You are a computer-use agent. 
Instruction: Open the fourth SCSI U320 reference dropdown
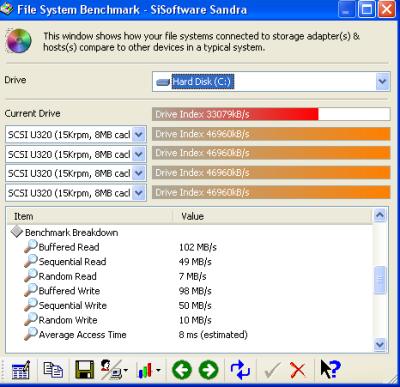coord(139,193)
